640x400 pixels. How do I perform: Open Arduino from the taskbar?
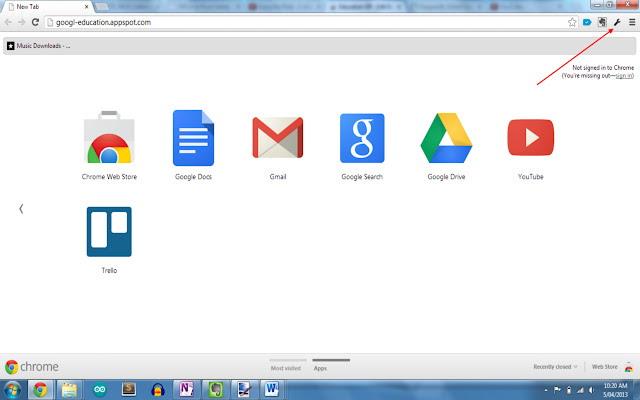(x=99, y=389)
